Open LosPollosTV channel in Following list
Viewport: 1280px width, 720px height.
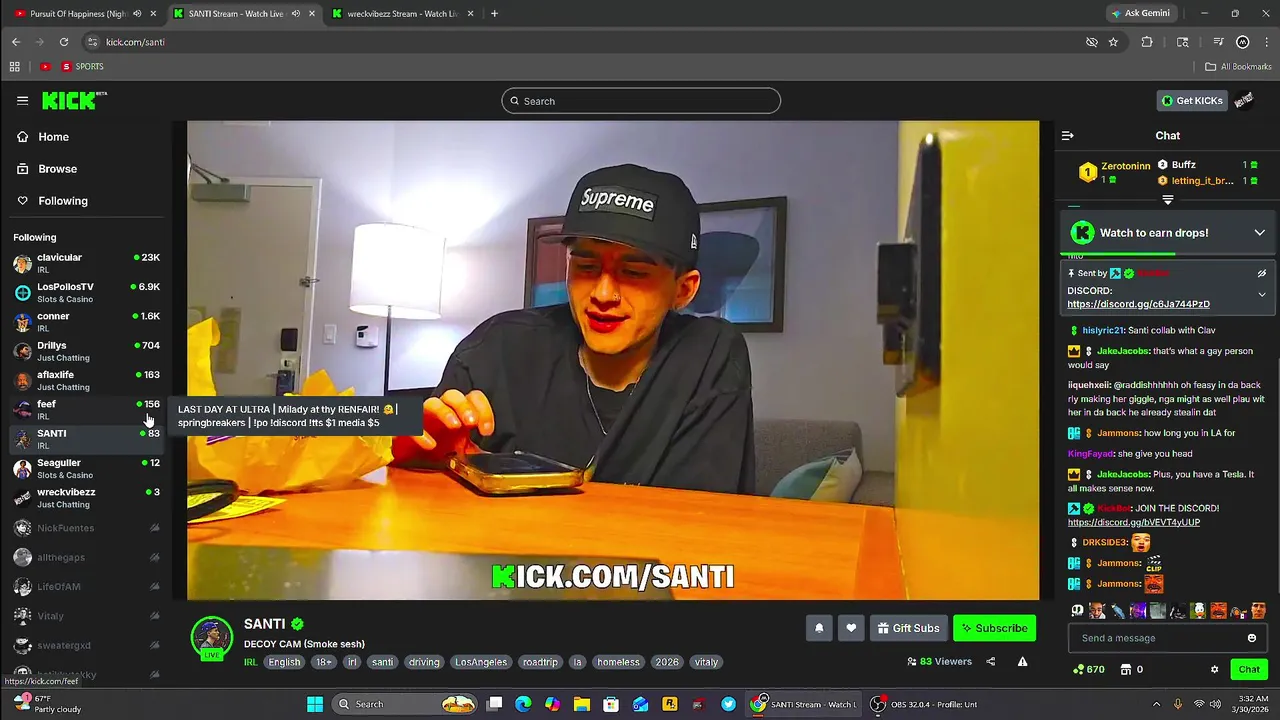(86, 293)
